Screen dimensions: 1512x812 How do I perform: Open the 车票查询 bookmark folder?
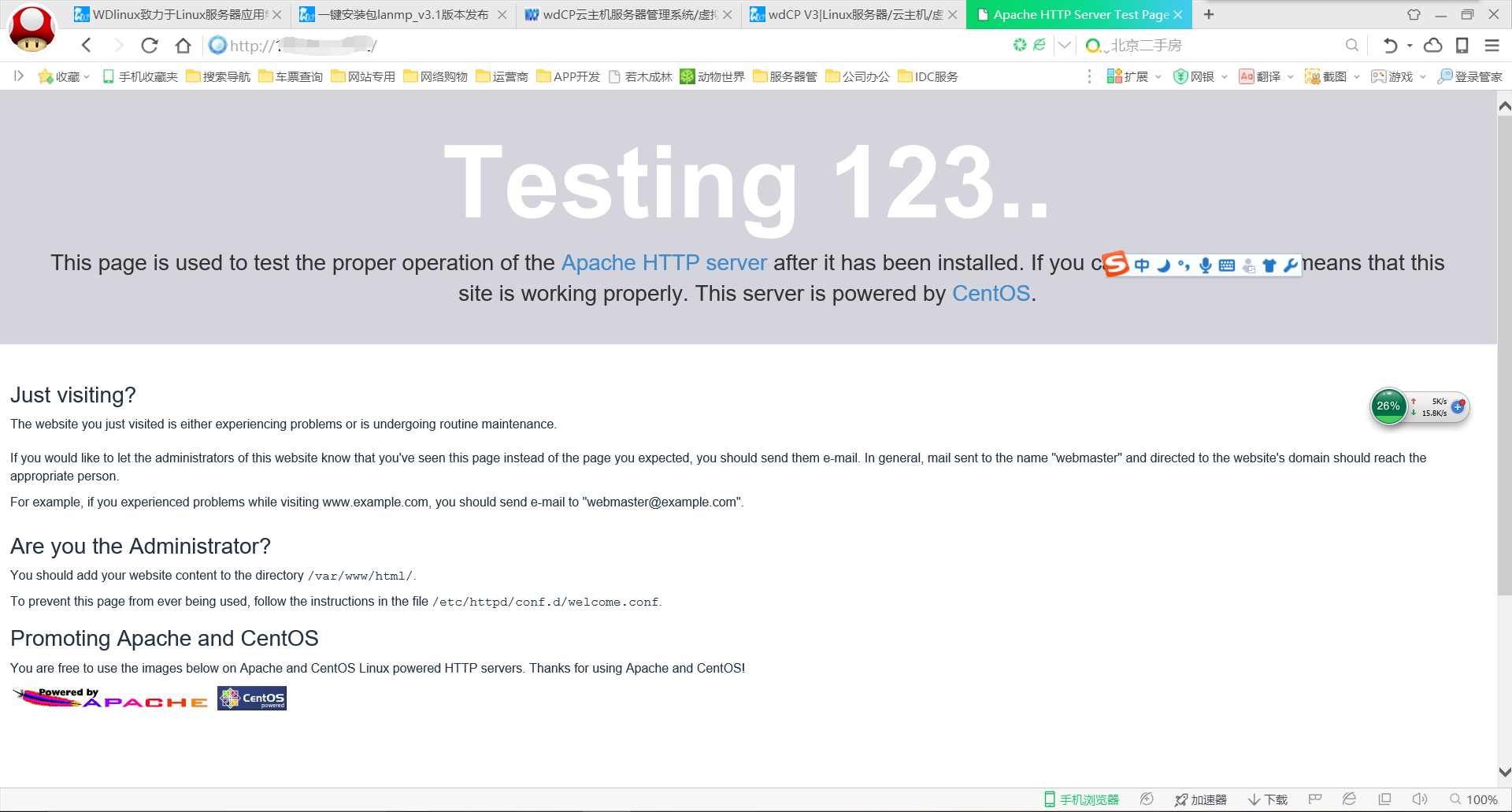coord(291,76)
